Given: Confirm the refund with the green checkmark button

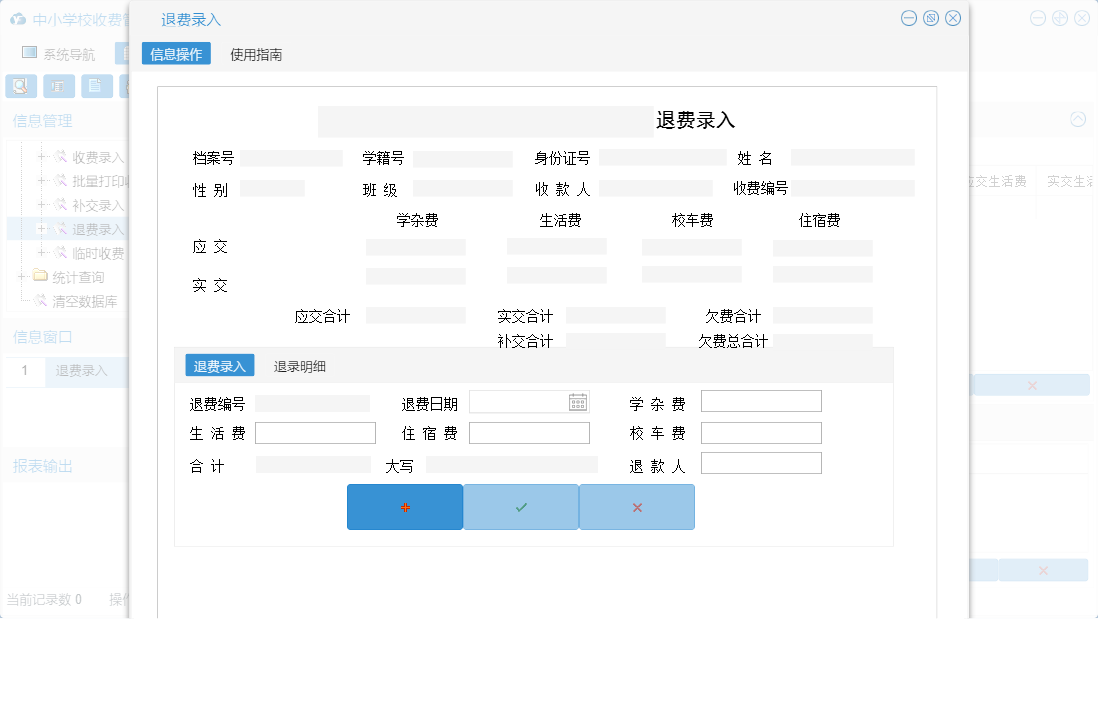Looking at the screenshot, I should 520,507.
